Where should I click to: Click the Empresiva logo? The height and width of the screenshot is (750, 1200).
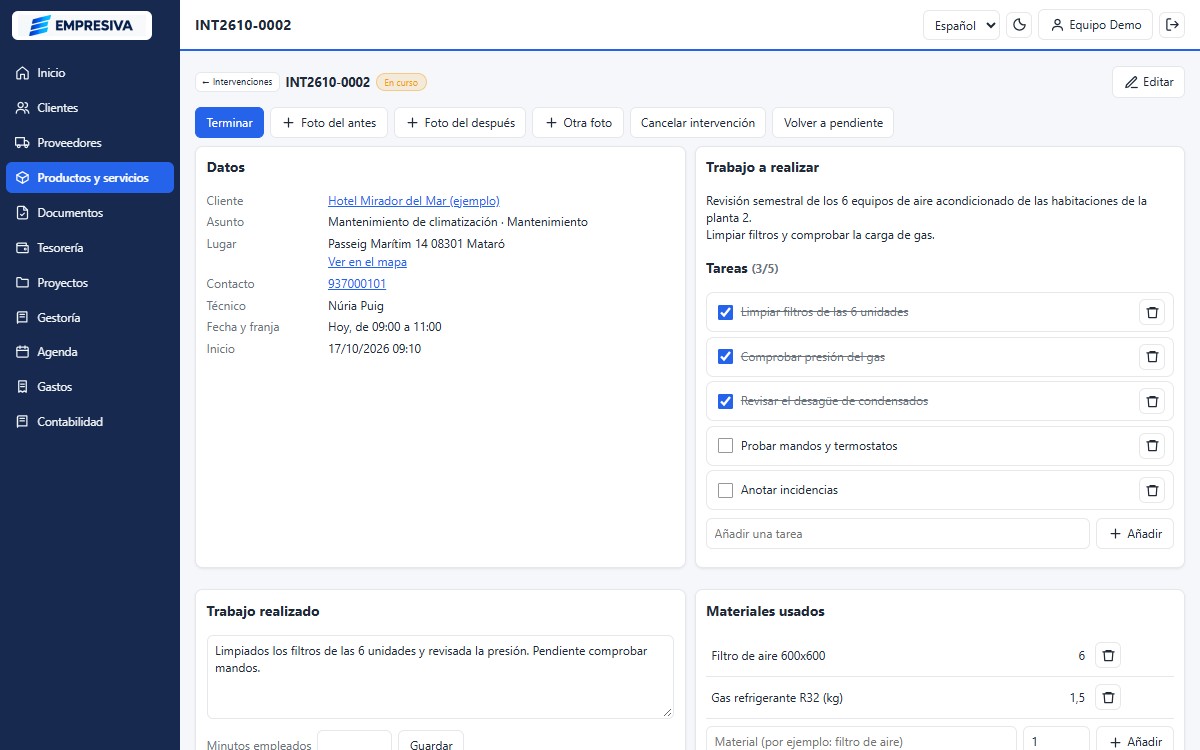pos(82,25)
